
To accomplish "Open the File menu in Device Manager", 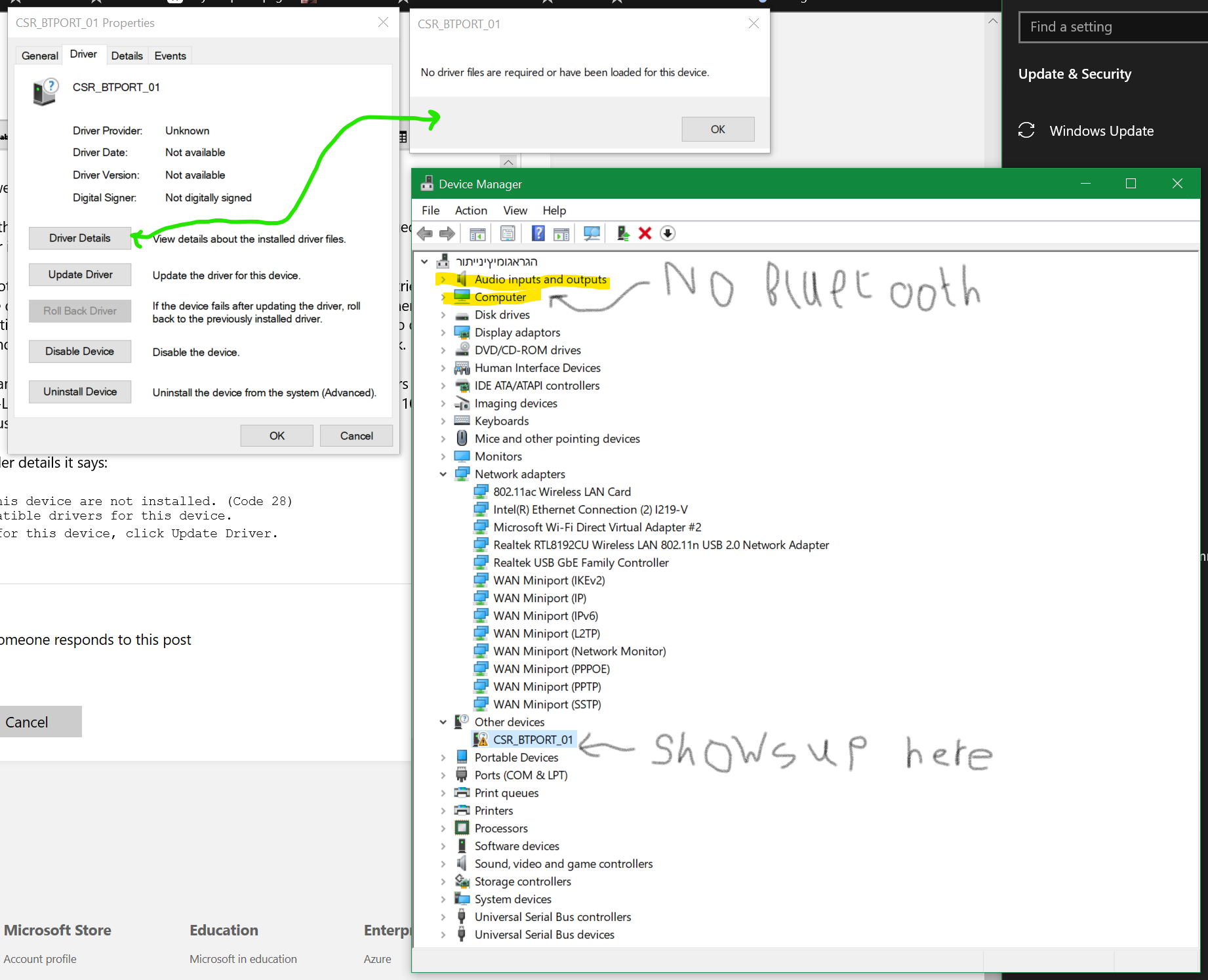I will tap(431, 210).
